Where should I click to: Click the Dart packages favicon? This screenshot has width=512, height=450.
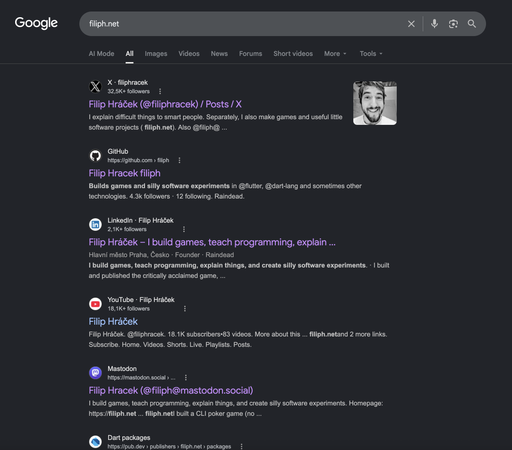tap(95, 442)
